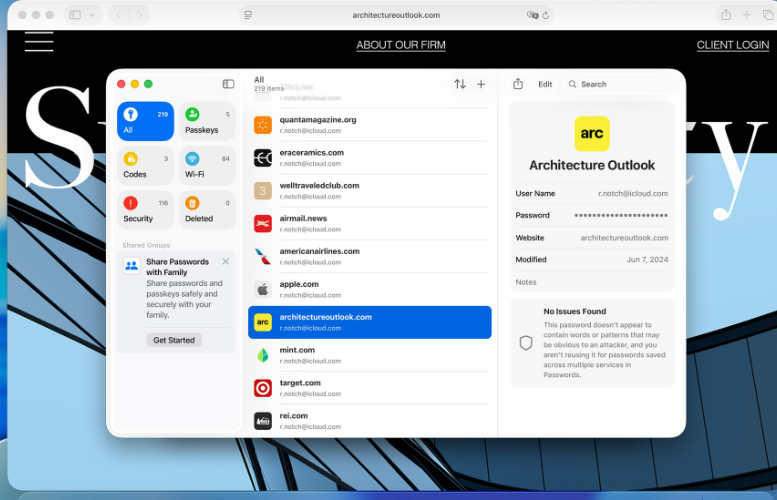Viewport: 777px width, 500px height.
Task: Edit the Architecture Outlook entry
Action: coord(545,84)
